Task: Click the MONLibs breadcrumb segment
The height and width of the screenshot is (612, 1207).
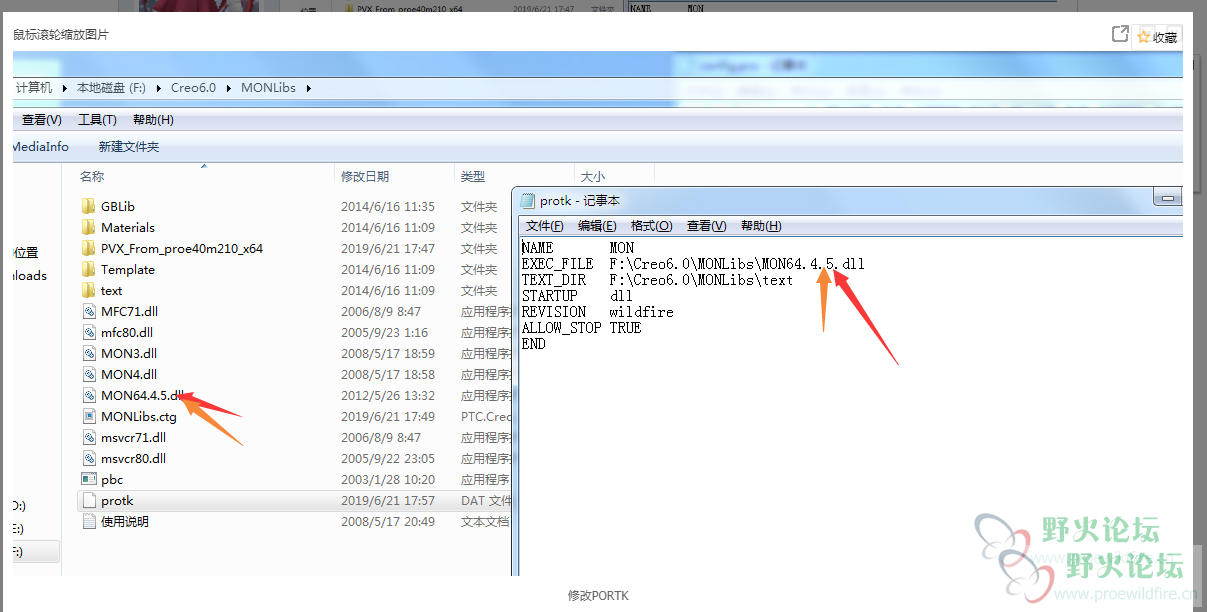Action: coord(269,88)
